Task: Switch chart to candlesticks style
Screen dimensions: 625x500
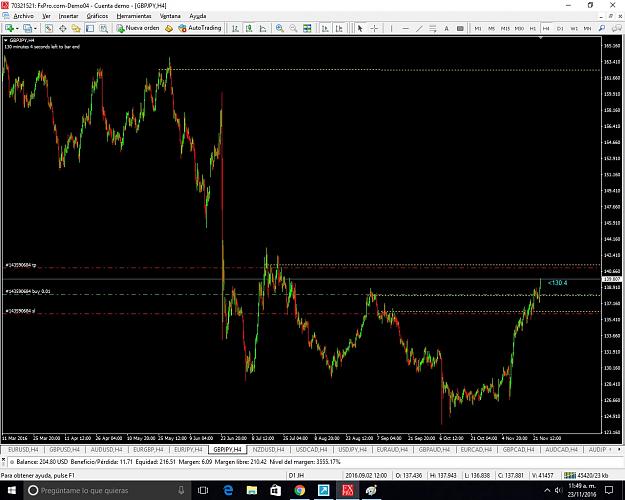Action: [x=249, y=28]
